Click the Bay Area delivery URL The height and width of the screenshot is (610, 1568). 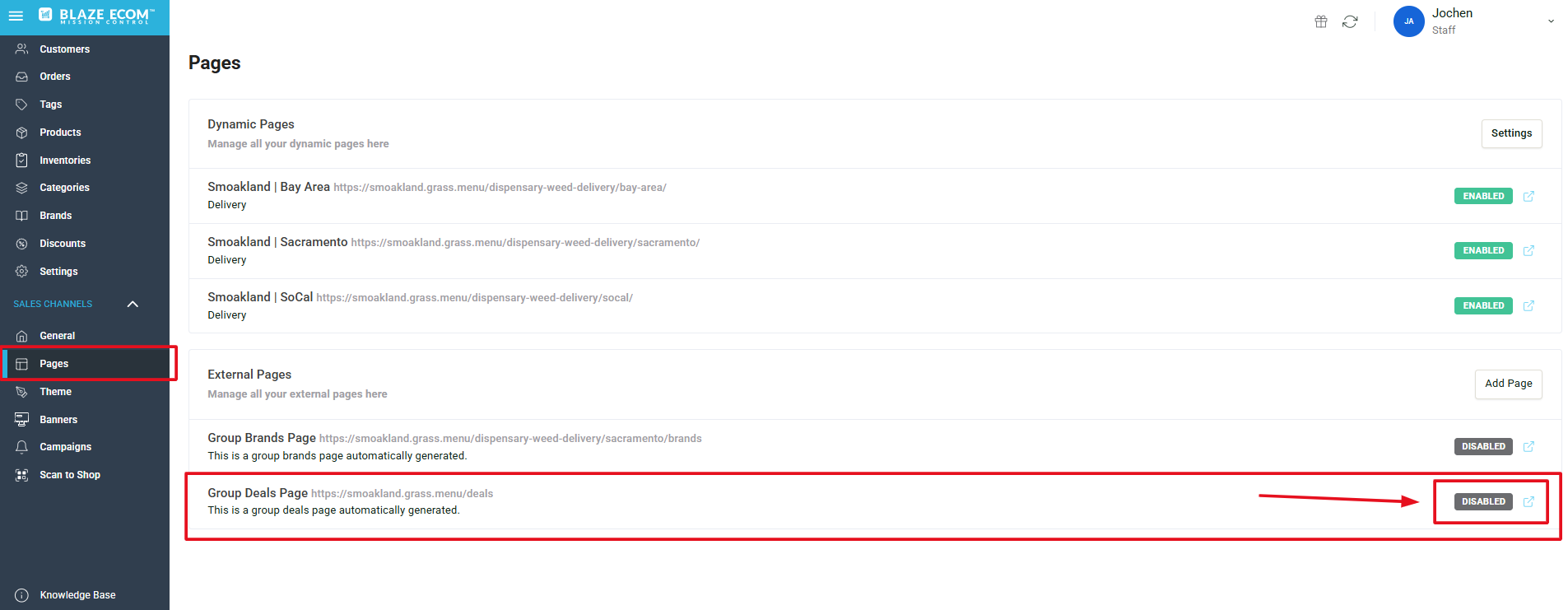pyautogui.click(x=500, y=188)
